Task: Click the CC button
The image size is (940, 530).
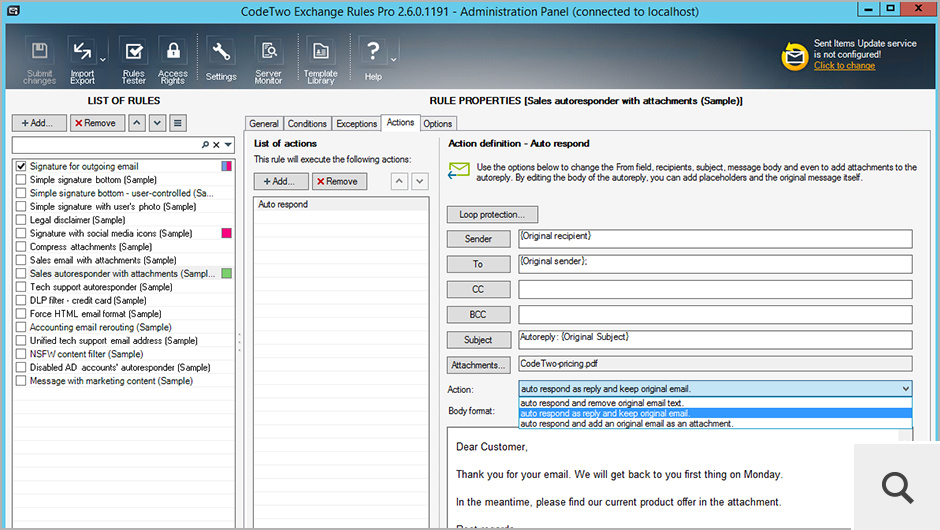Action: click(478, 289)
